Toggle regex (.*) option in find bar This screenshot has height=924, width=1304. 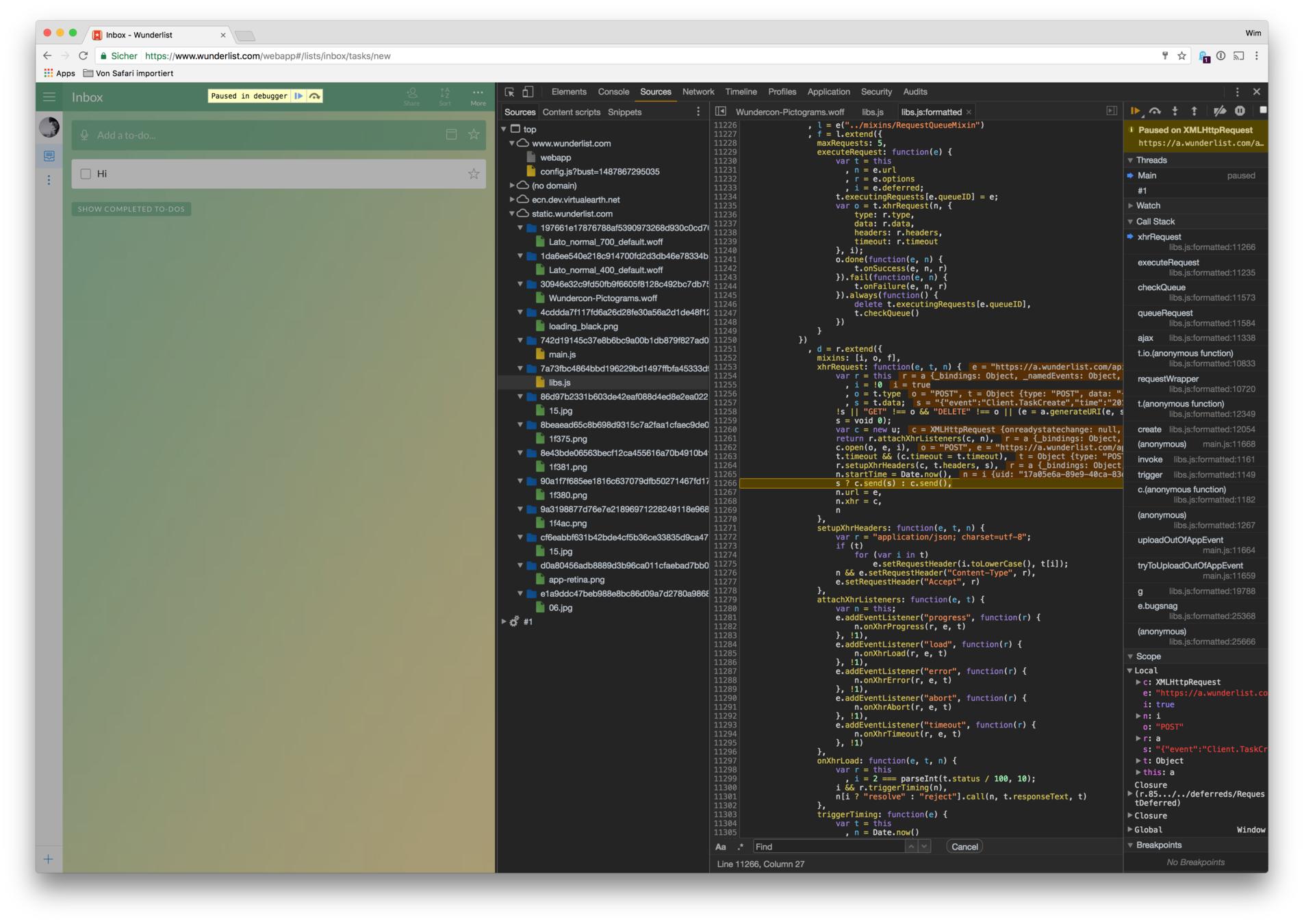click(740, 847)
